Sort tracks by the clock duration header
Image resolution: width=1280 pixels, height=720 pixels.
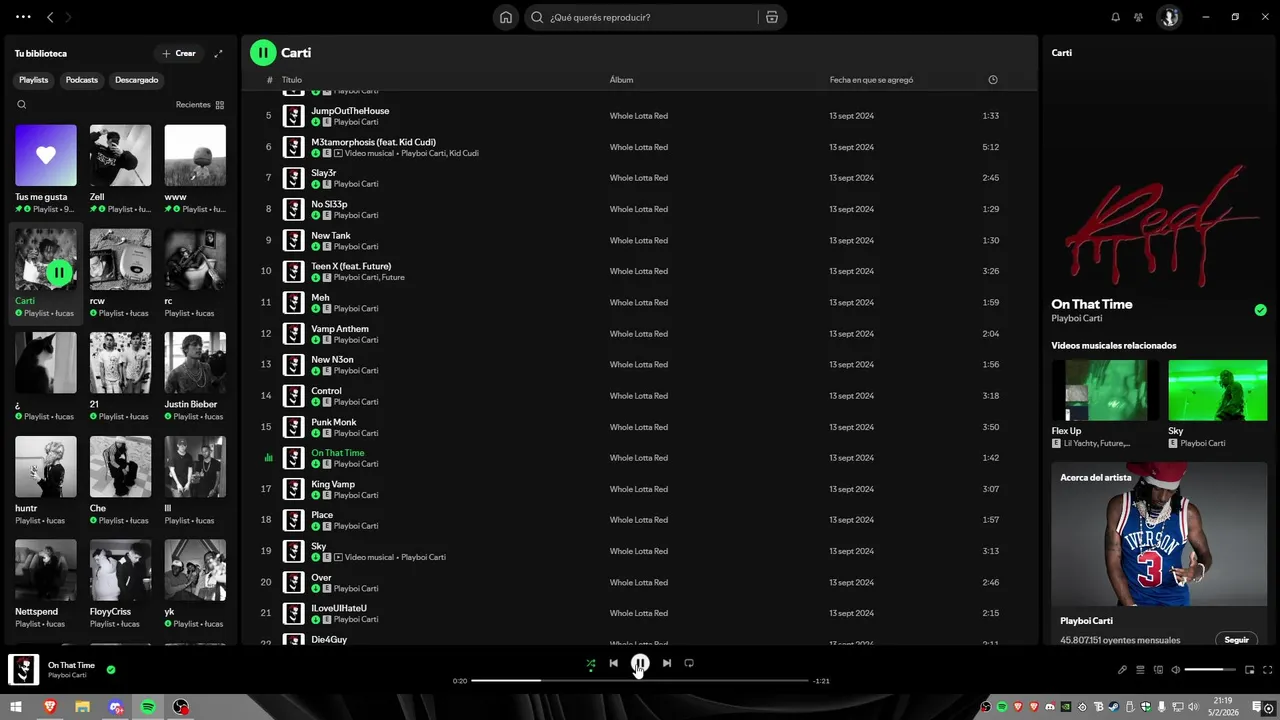992,80
